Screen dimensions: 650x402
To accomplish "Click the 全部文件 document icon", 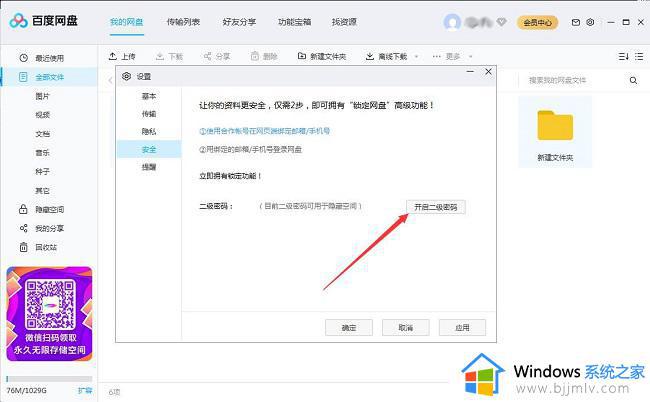I will [x=23, y=77].
